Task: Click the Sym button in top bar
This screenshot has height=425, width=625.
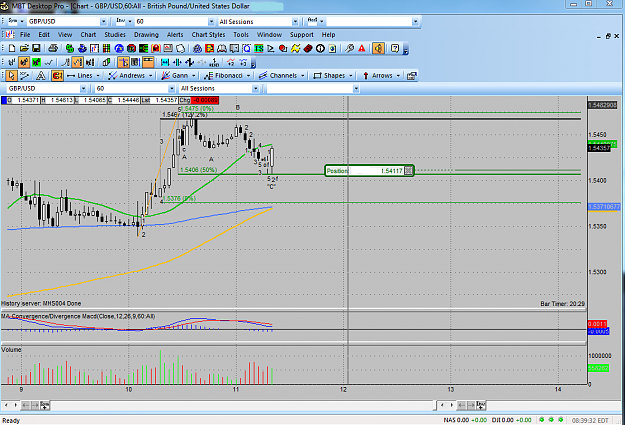Action: (13, 21)
